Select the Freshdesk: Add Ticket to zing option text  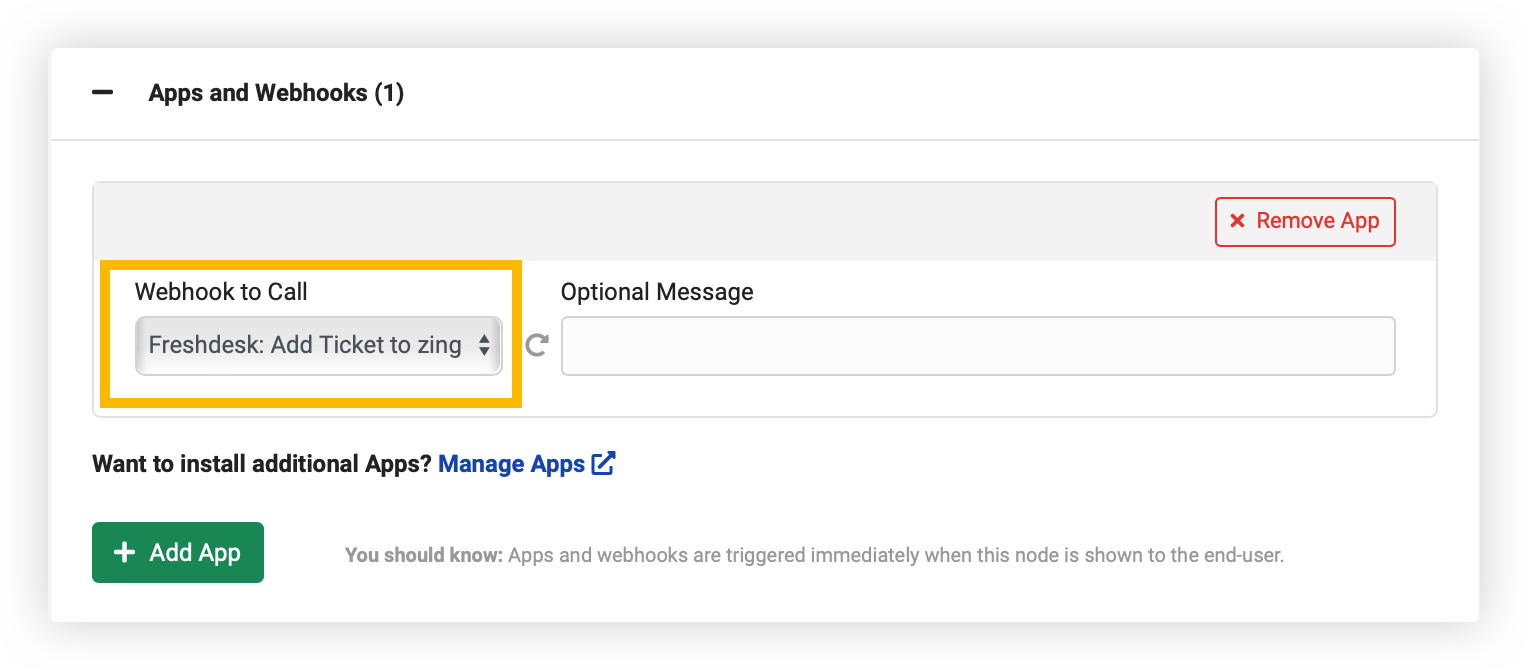pyautogui.click(x=305, y=346)
